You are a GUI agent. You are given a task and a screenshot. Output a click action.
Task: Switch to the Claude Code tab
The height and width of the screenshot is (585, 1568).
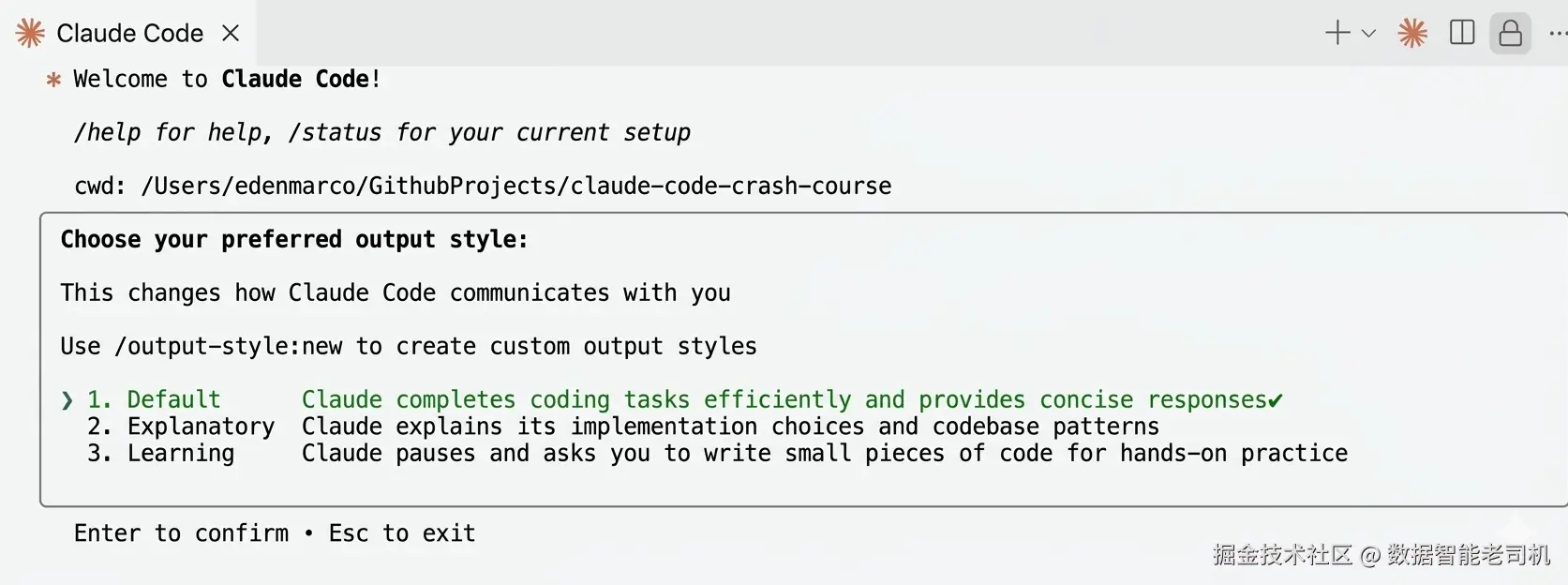click(128, 34)
